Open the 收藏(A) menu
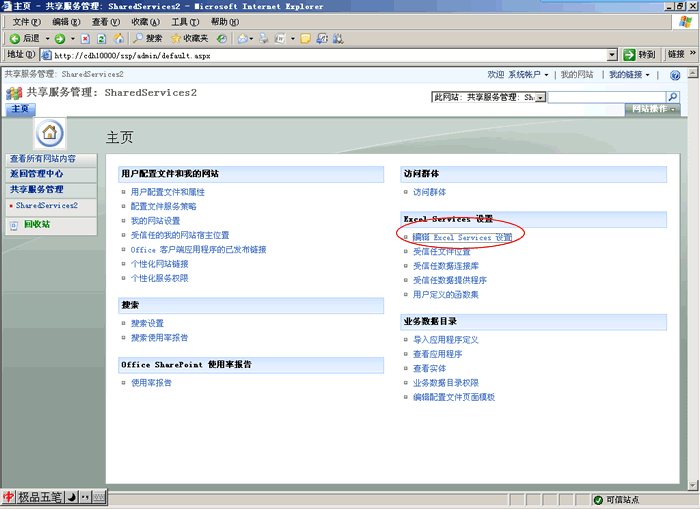 (x=146, y=22)
